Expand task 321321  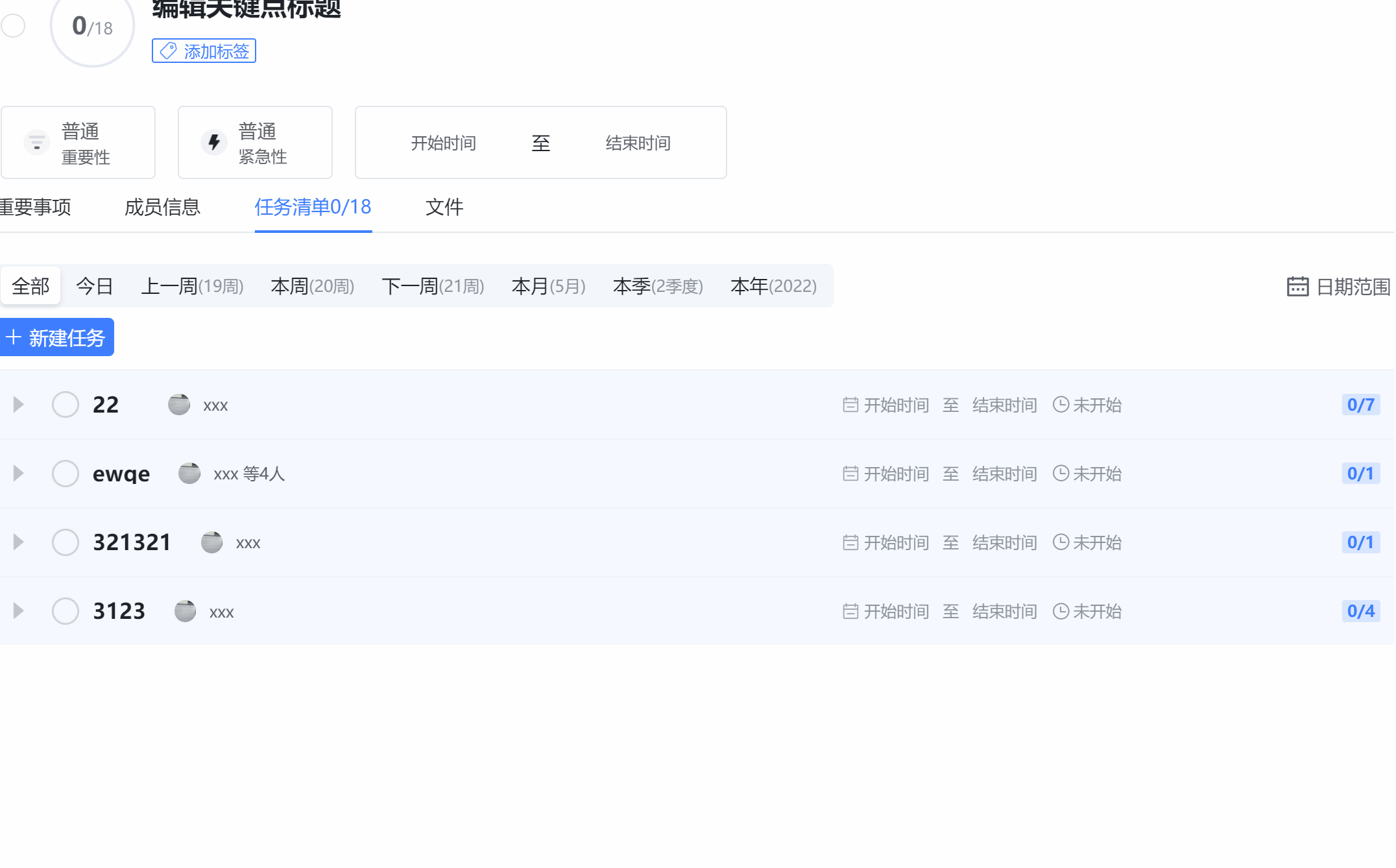point(18,542)
